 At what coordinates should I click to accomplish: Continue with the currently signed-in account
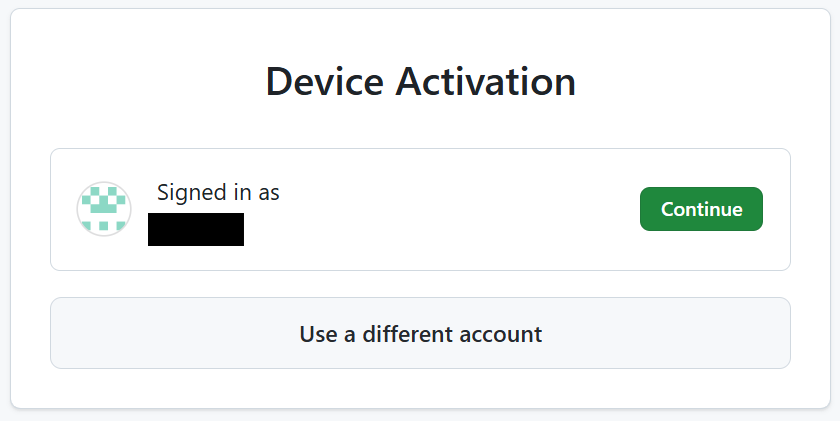point(701,209)
